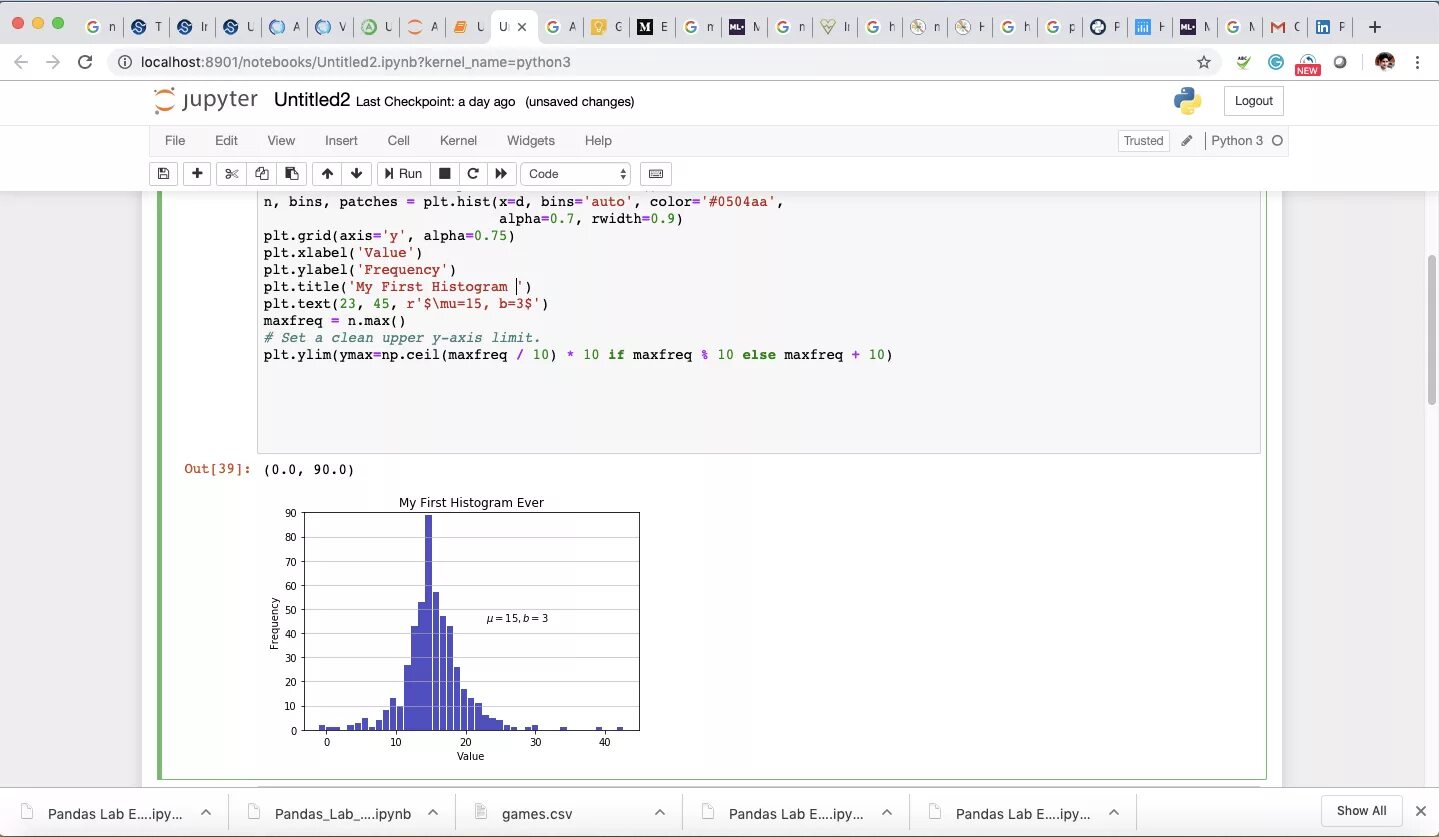Viewport: 1439px width, 837px height.
Task: Click the Trusted notebook indicator
Action: click(1143, 141)
